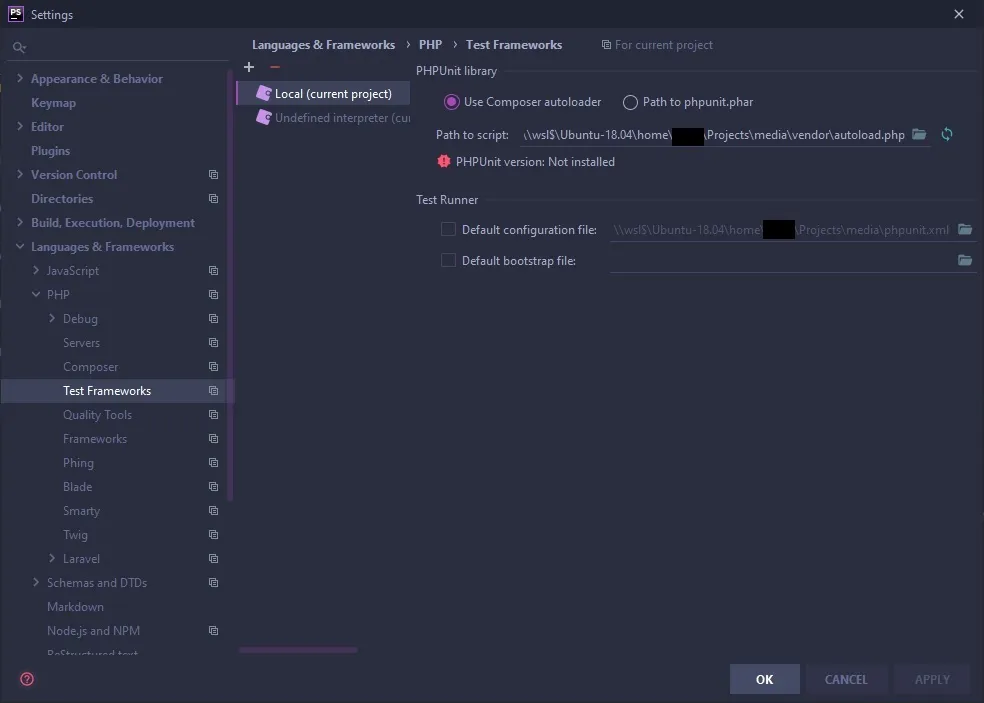This screenshot has height=703, width=984.
Task: Expand Version Control section
Action: pyautogui.click(x=19, y=174)
